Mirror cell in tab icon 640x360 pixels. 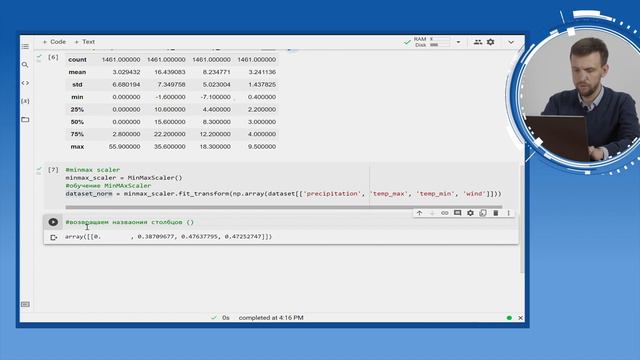pyautogui.click(x=483, y=213)
